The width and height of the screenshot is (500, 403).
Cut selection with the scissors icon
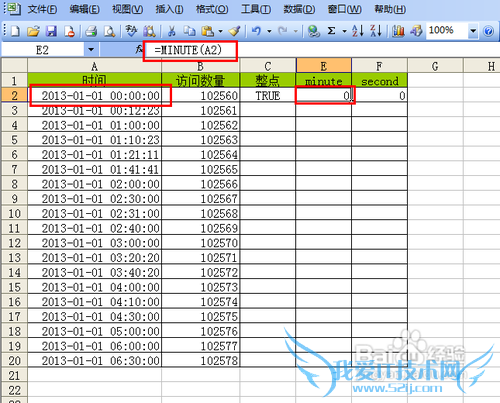click(x=171, y=31)
